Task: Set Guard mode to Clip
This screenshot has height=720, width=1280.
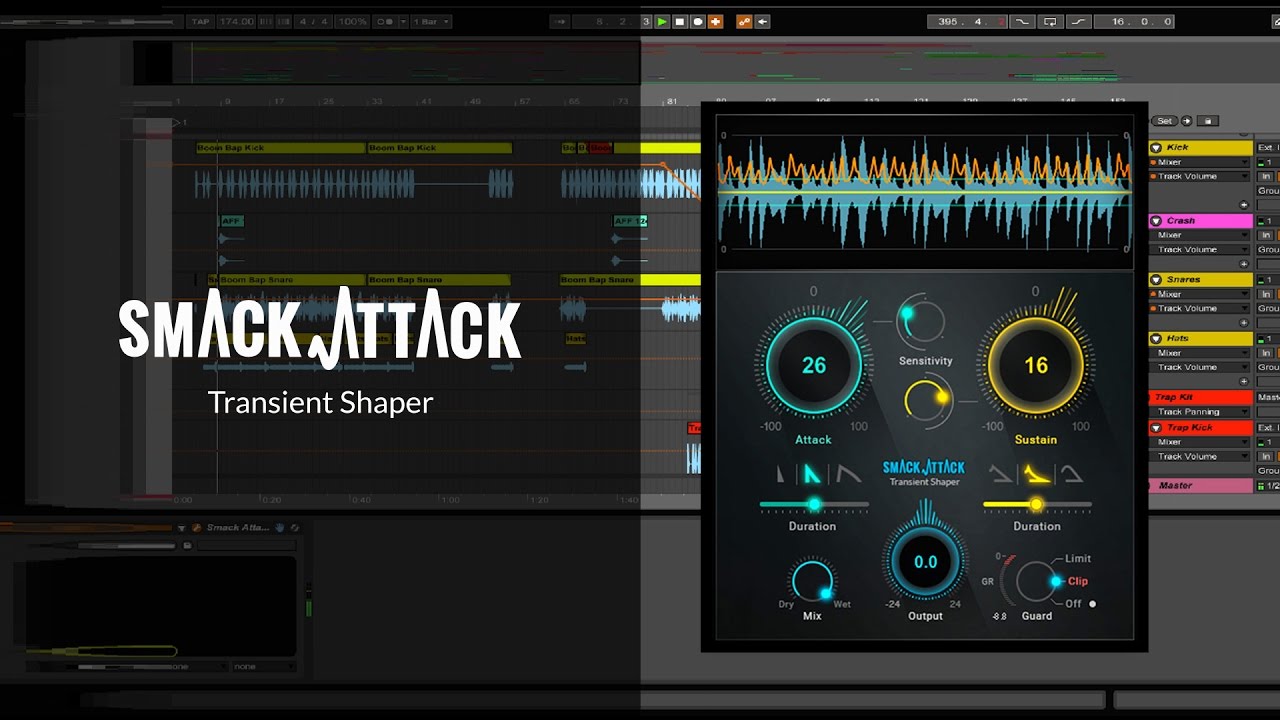Action: [1077, 581]
